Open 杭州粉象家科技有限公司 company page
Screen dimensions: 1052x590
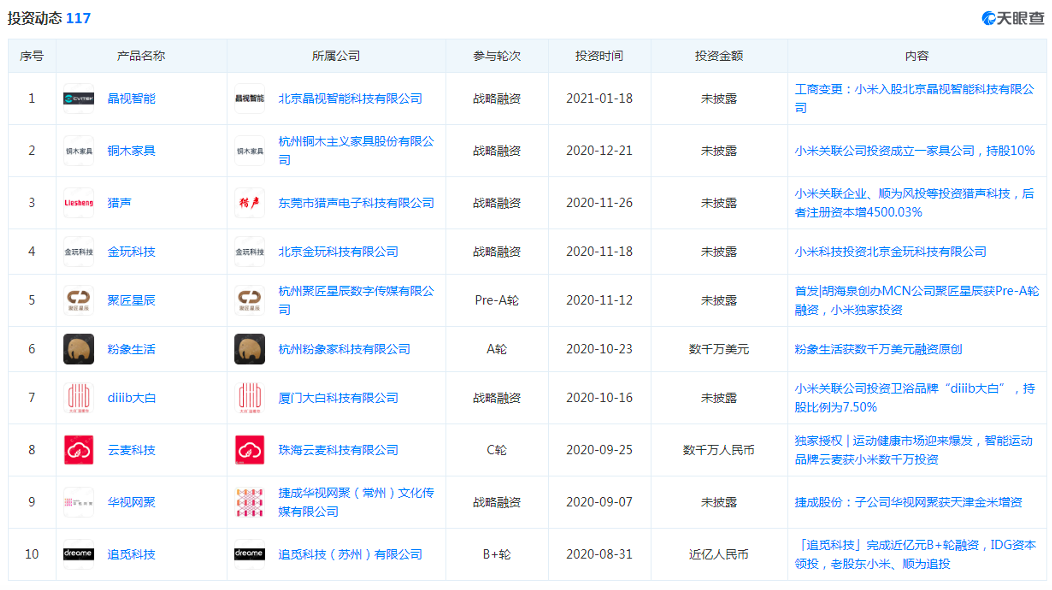coord(344,349)
